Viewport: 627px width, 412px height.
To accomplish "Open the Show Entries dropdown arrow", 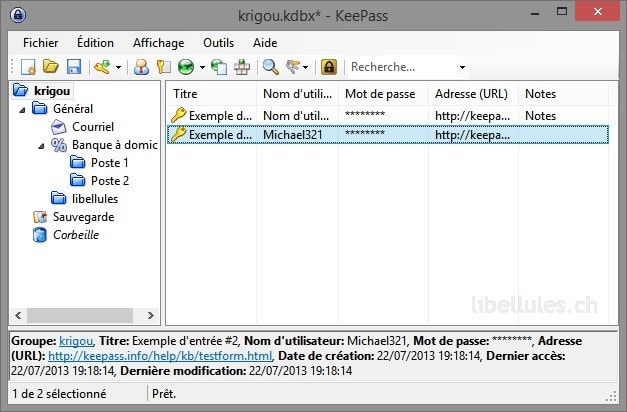I will pyautogui.click(x=306, y=67).
